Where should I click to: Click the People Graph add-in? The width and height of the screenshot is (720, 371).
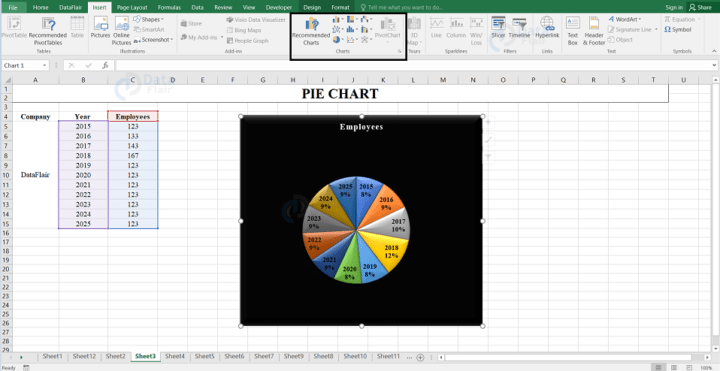click(x=248, y=41)
